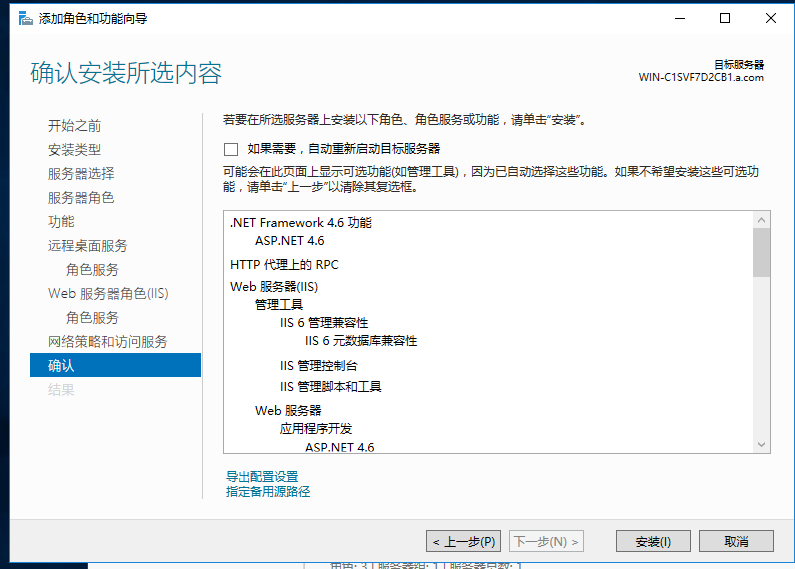
Task: Select 'Web 服务器(IIS)' in list
Action: coord(274,287)
